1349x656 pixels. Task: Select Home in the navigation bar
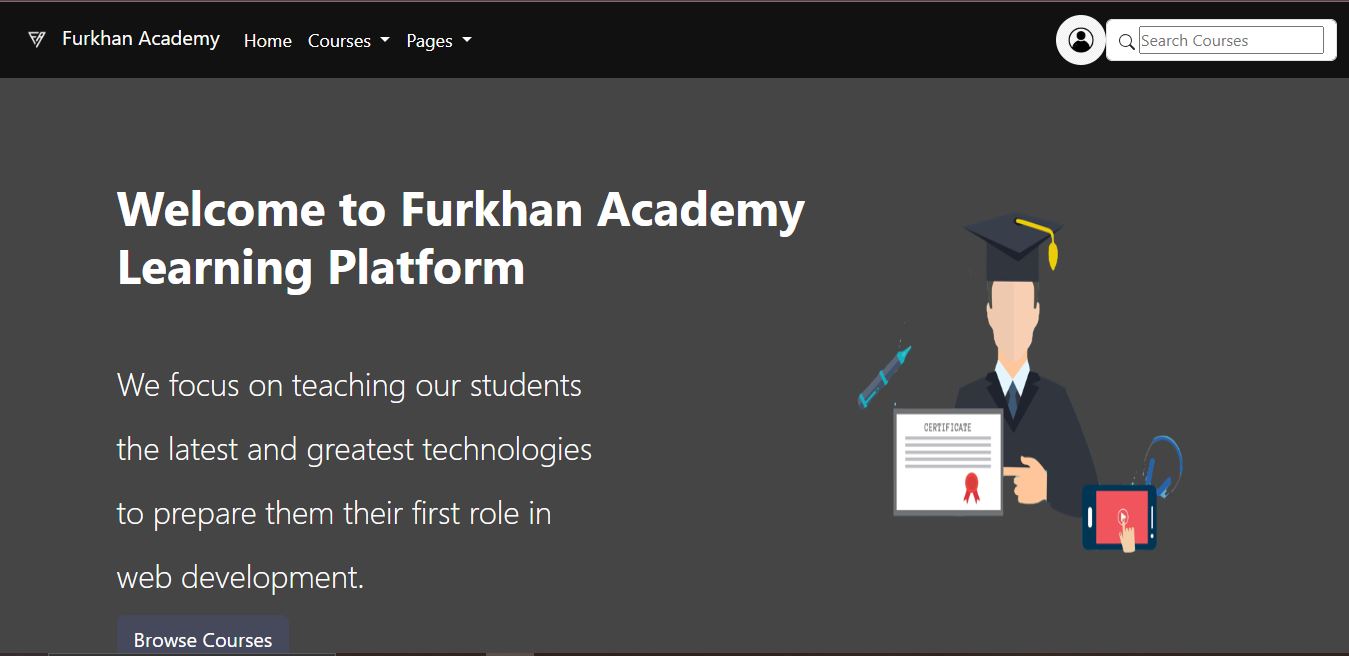point(267,41)
